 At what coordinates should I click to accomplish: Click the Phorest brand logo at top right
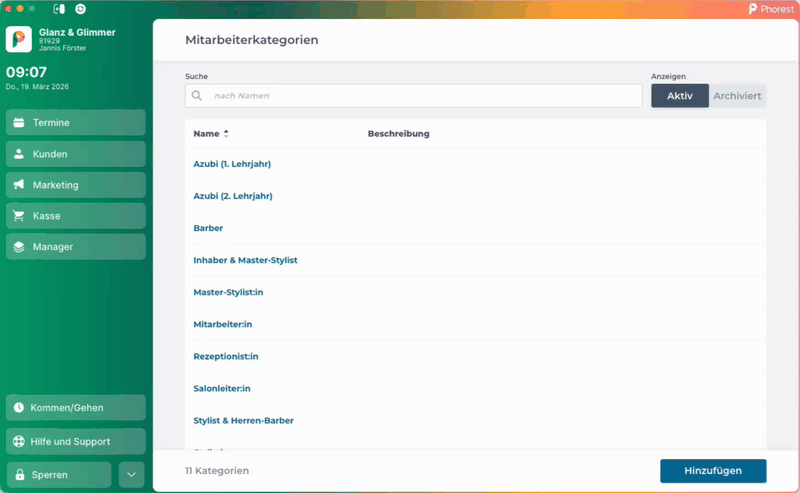(x=771, y=9)
